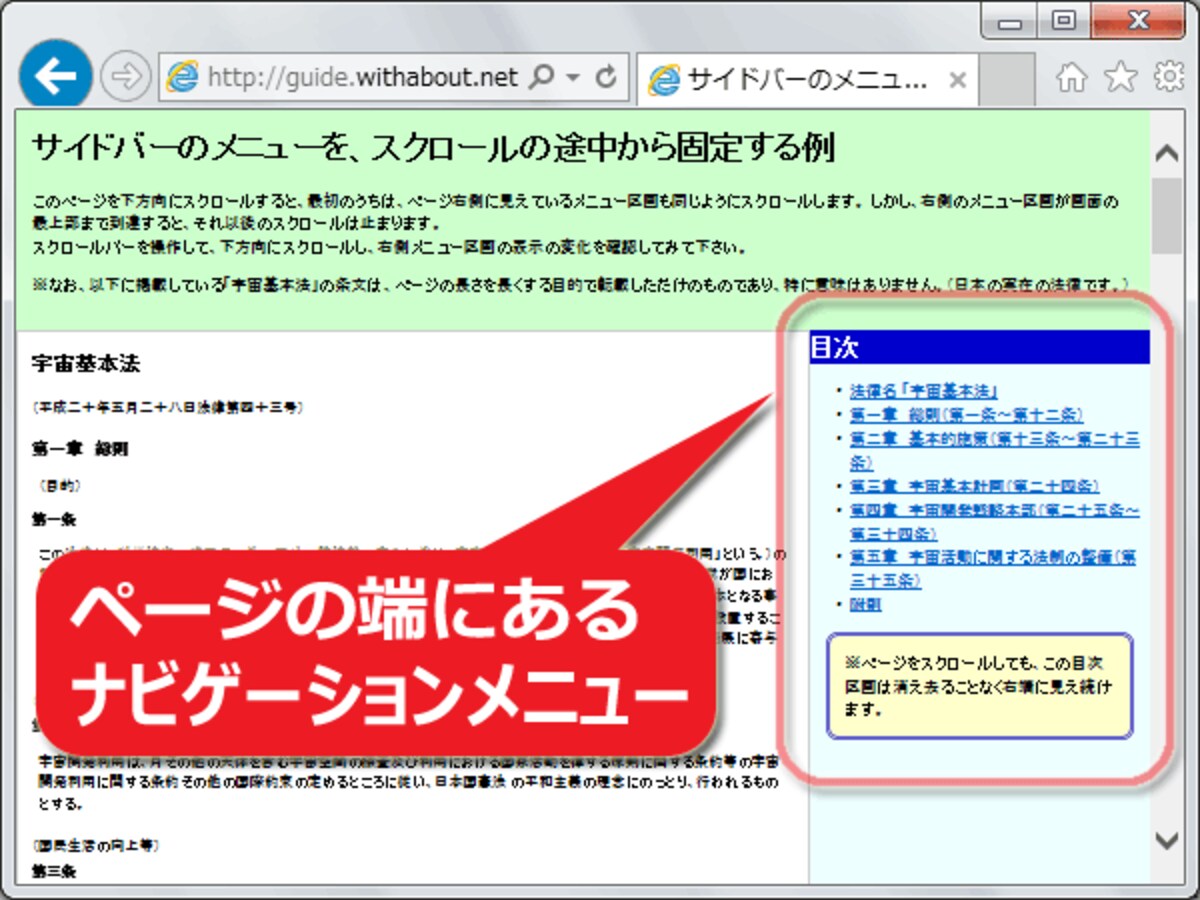The image size is (1200, 900).
Task: Click the greyed Forward arrow button
Action: tap(124, 77)
